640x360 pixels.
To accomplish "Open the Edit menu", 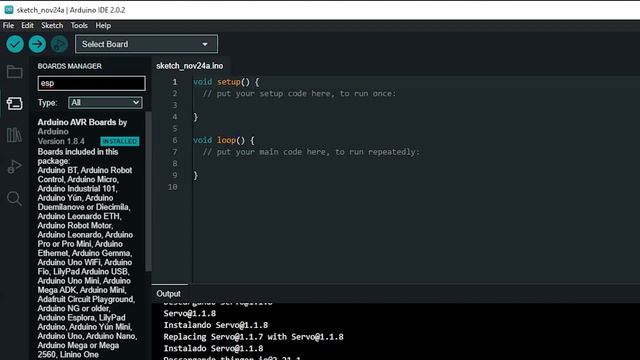I will 27,25.
